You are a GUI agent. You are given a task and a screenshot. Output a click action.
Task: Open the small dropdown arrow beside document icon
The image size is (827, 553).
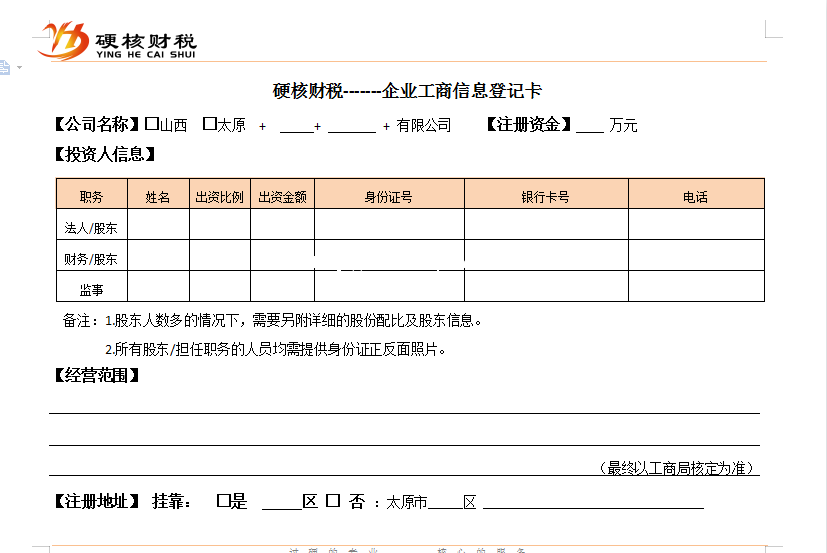[20, 68]
